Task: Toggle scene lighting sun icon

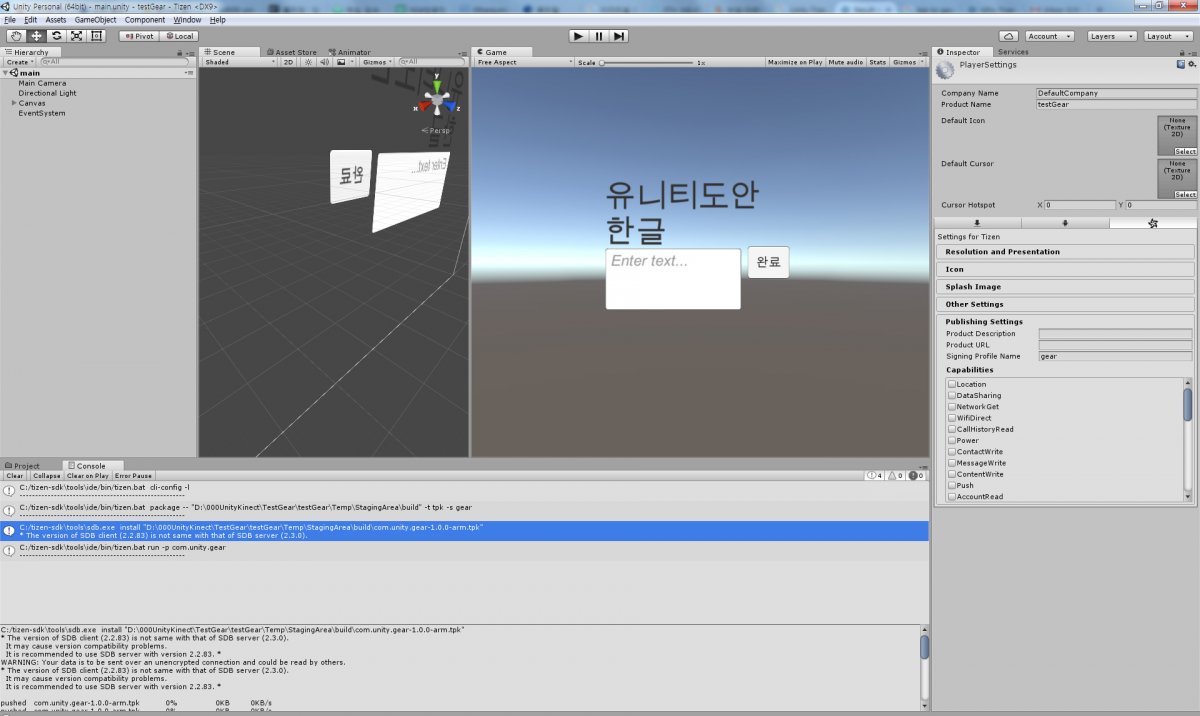Action: click(x=308, y=62)
